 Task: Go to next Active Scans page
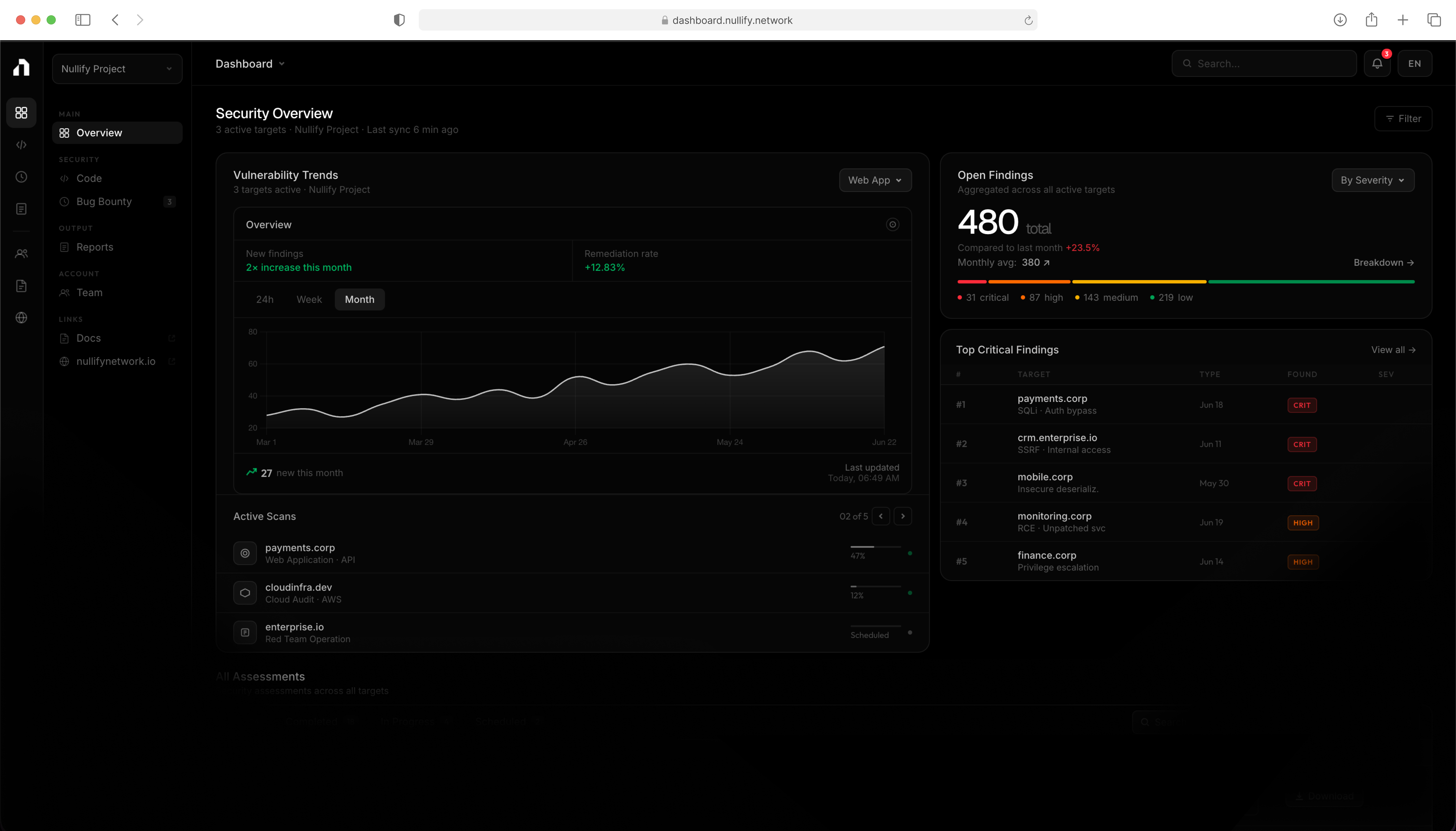(903, 516)
